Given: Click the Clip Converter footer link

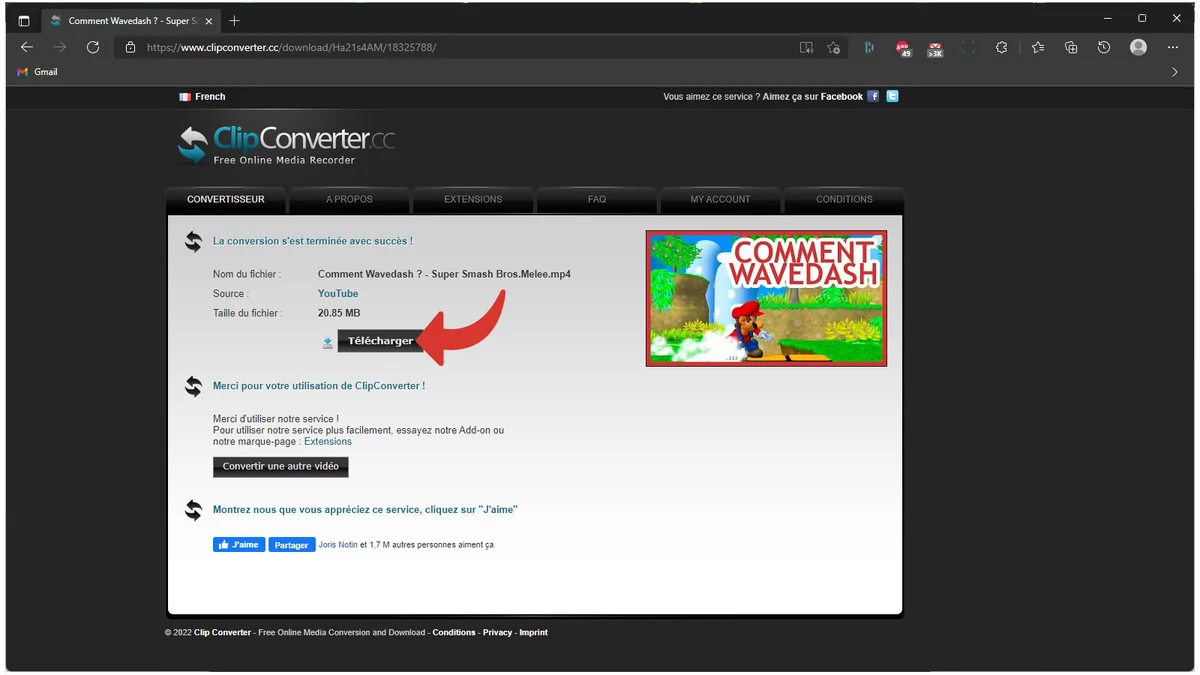Looking at the screenshot, I should [222, 633].
